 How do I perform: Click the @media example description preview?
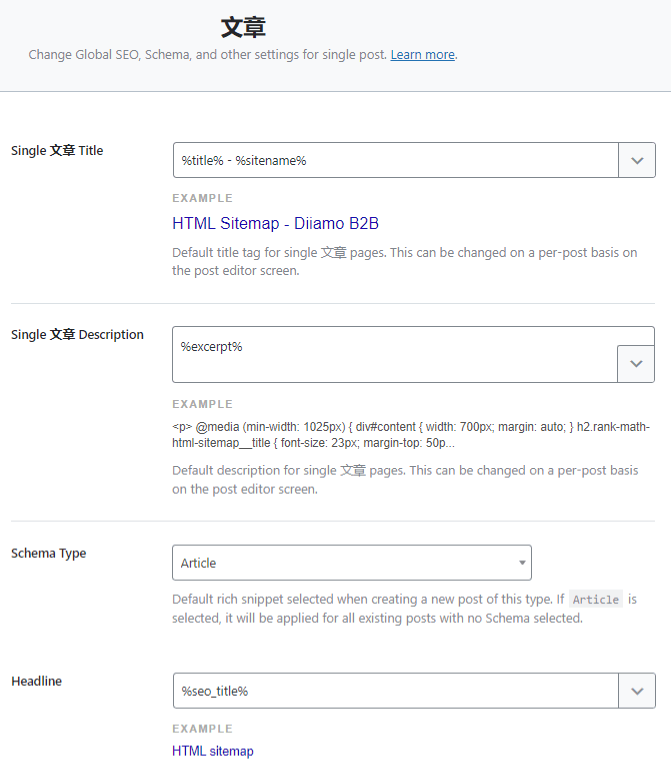pyautogui.click(x=410, y=434)
